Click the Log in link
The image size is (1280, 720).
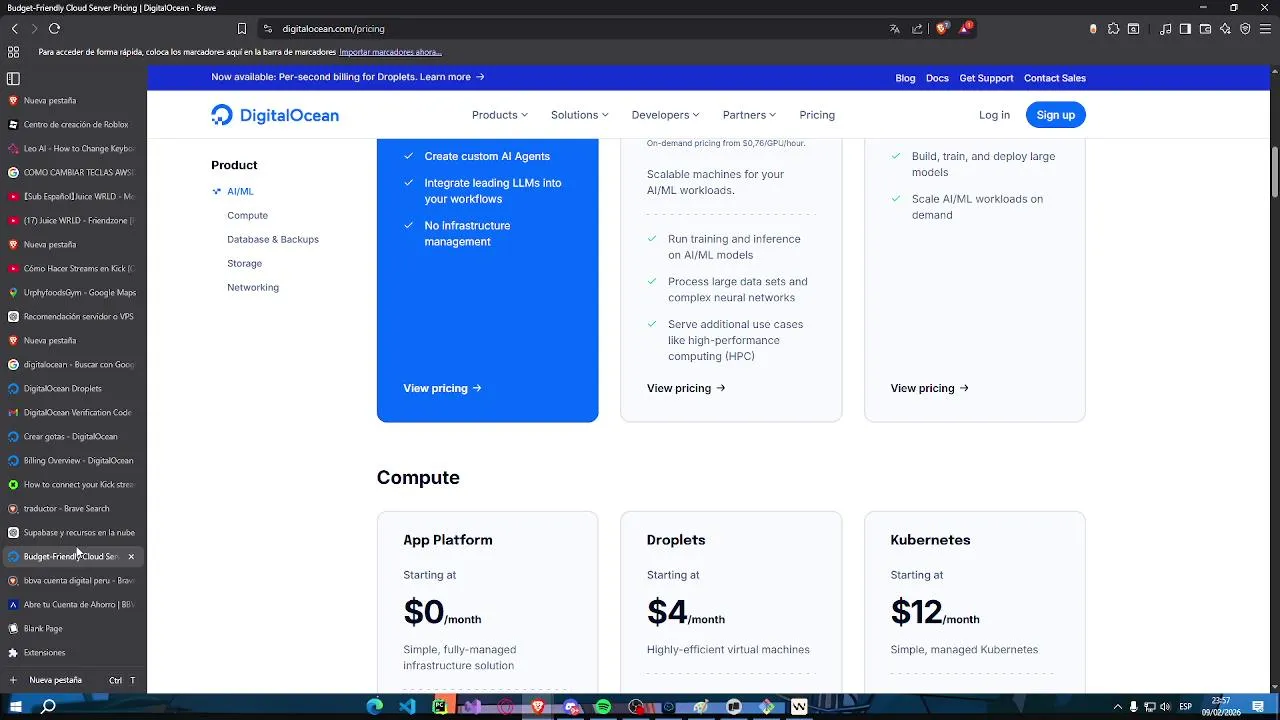pos(994,115)
